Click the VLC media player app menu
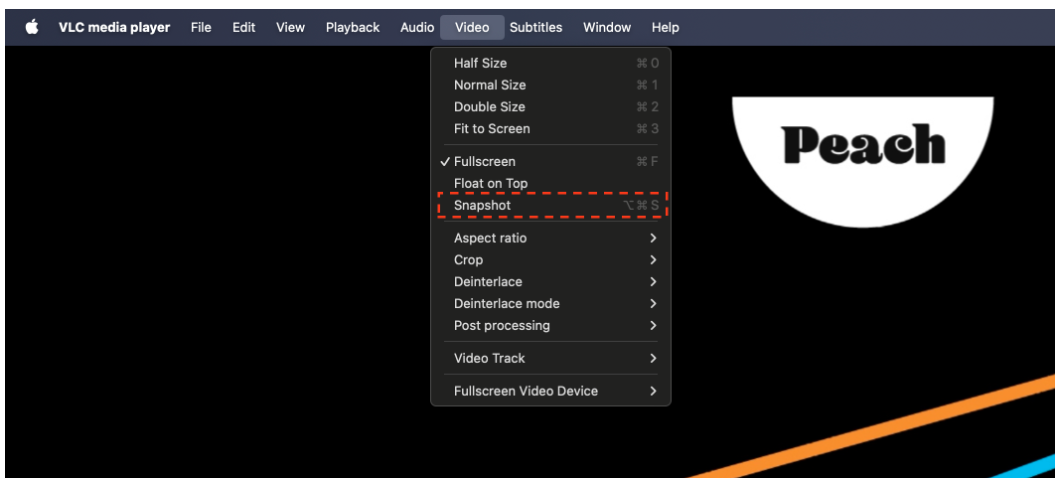Image resolution: width=1061 pixels, height=478 pixels. [114, 28]
